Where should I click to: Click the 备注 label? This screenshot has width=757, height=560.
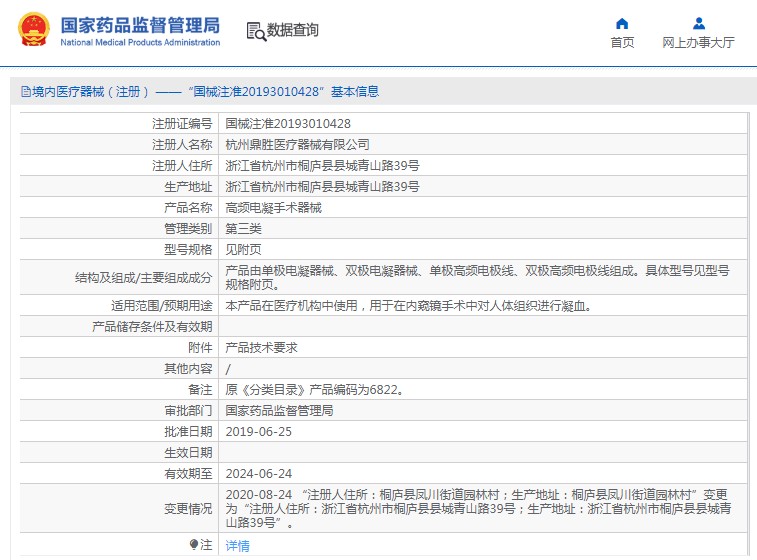pyautogui.click(x=200, y=390)
